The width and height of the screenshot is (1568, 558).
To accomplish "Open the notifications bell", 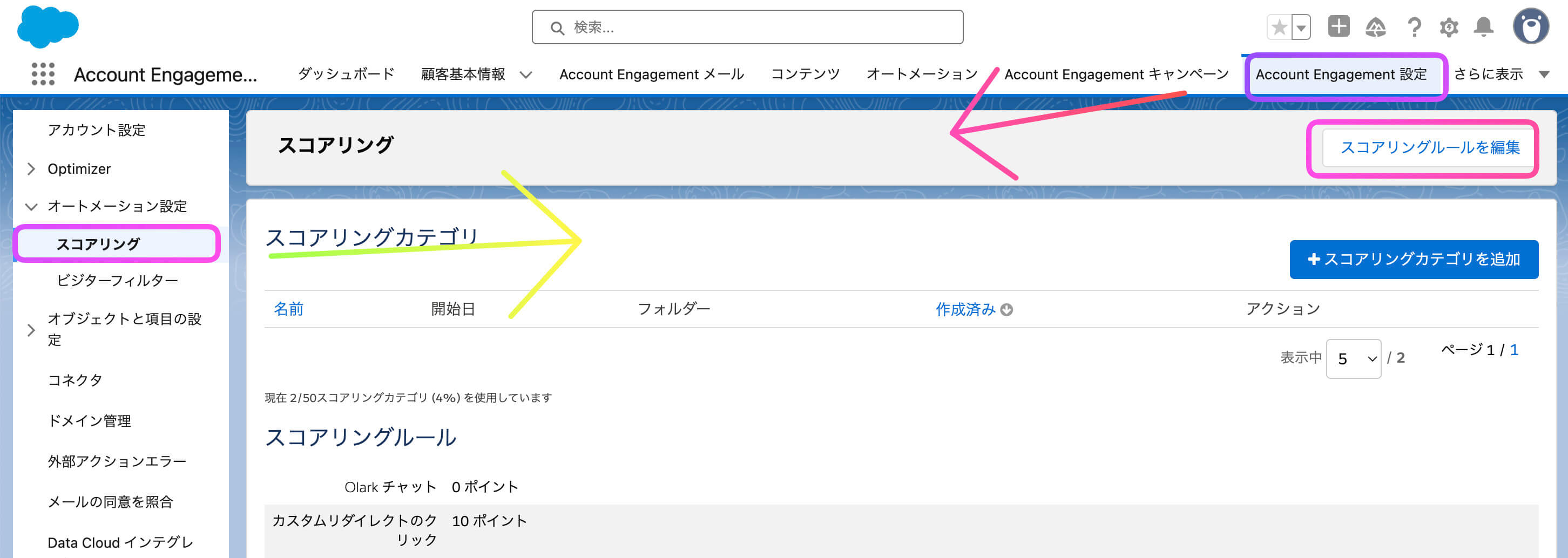I will pyautogui.click(x=1483, y=28).
